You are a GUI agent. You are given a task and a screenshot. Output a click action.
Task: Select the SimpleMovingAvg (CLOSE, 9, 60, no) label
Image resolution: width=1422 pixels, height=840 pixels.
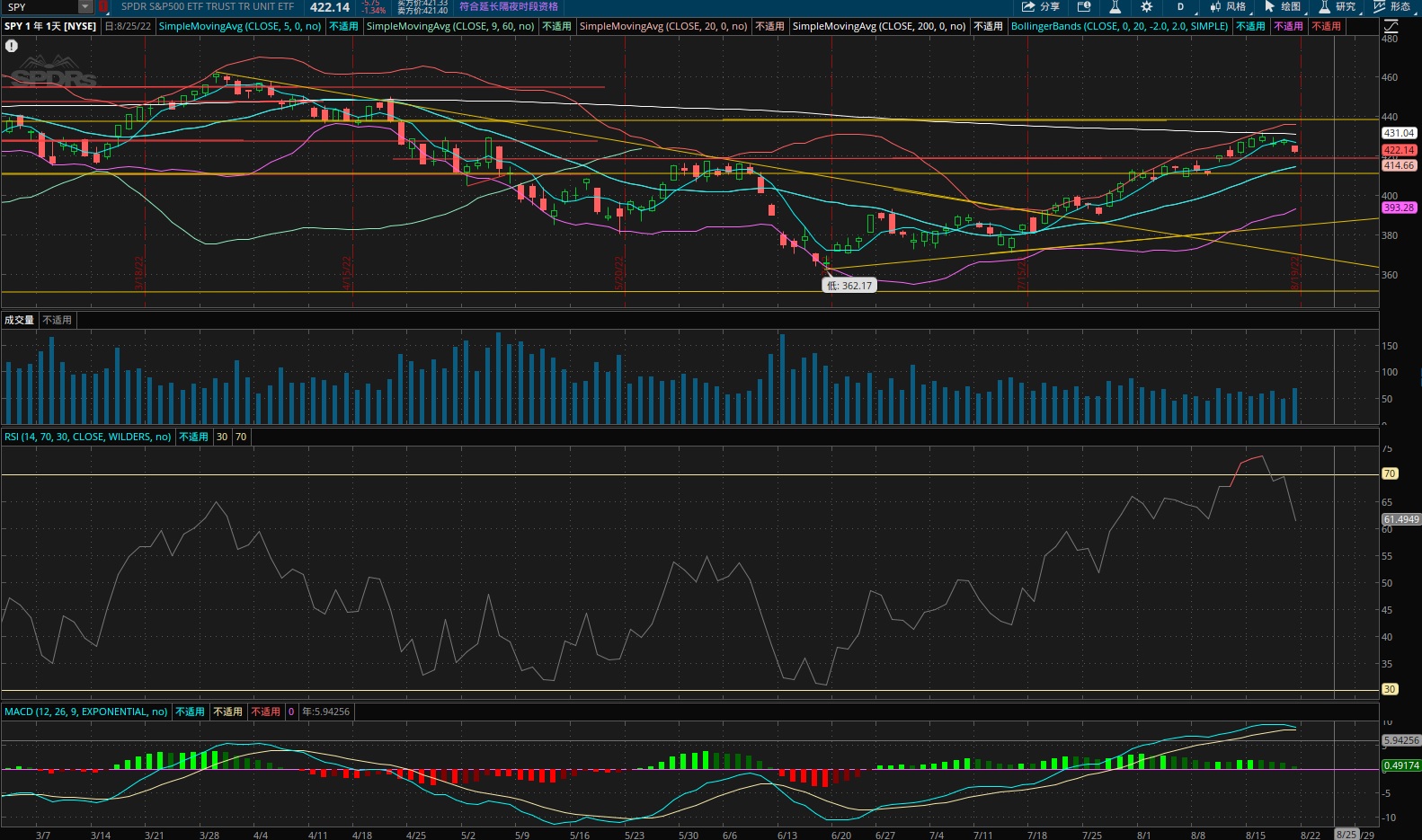click(x=450, y=26)
